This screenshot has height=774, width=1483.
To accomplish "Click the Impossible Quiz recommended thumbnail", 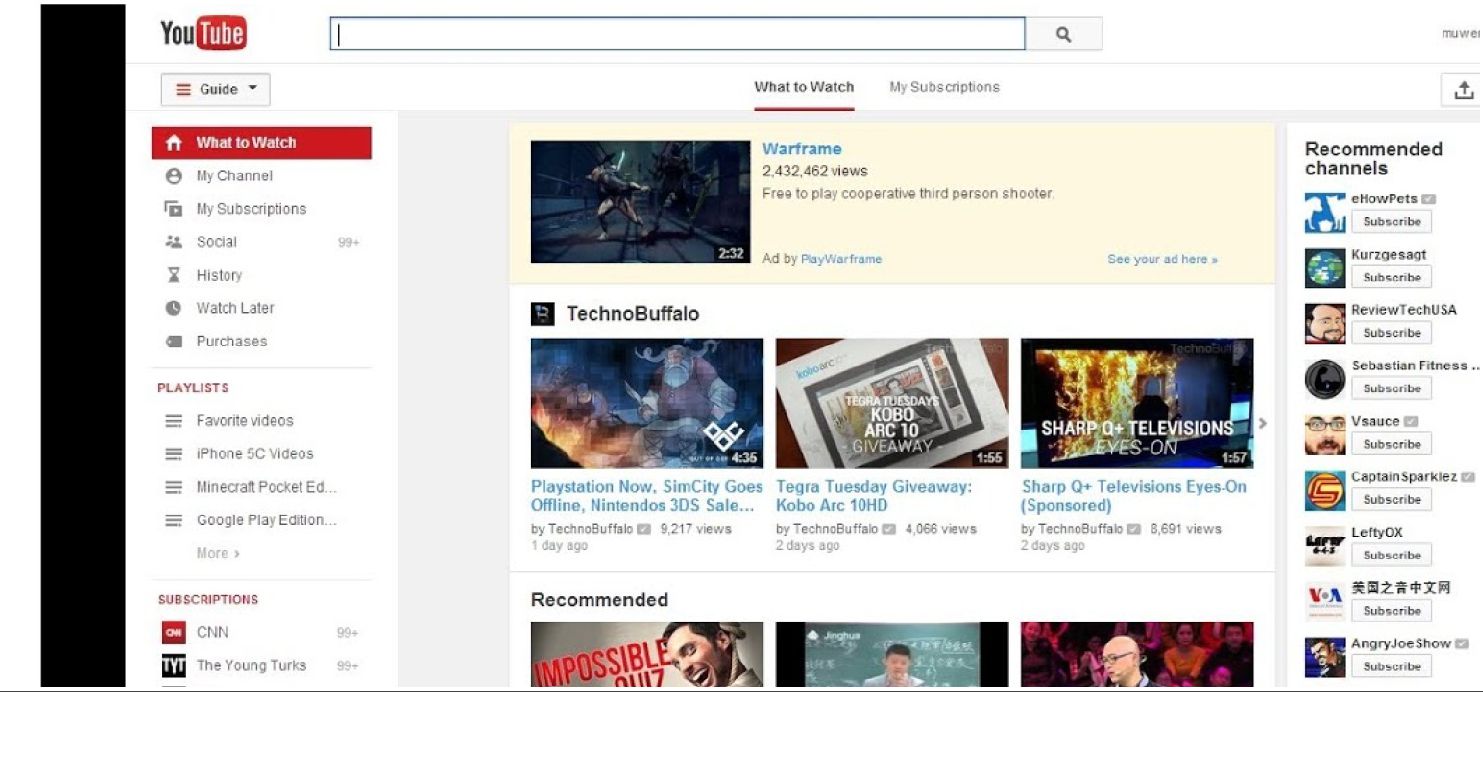I will tap(647, 655).
